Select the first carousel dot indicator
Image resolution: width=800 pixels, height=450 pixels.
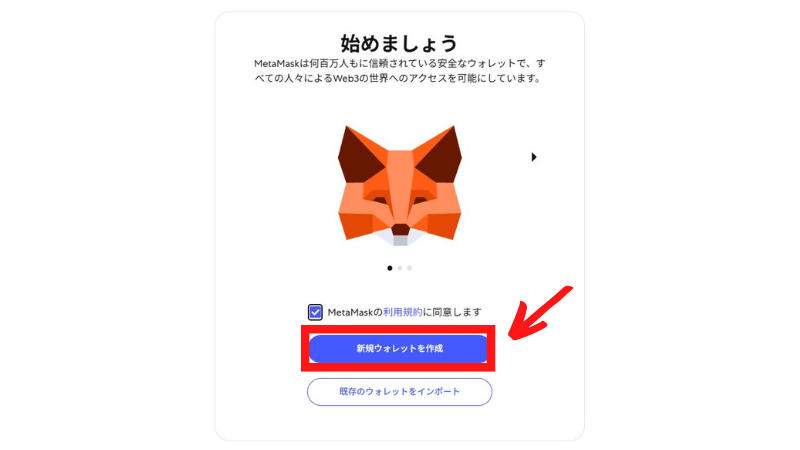390,268
